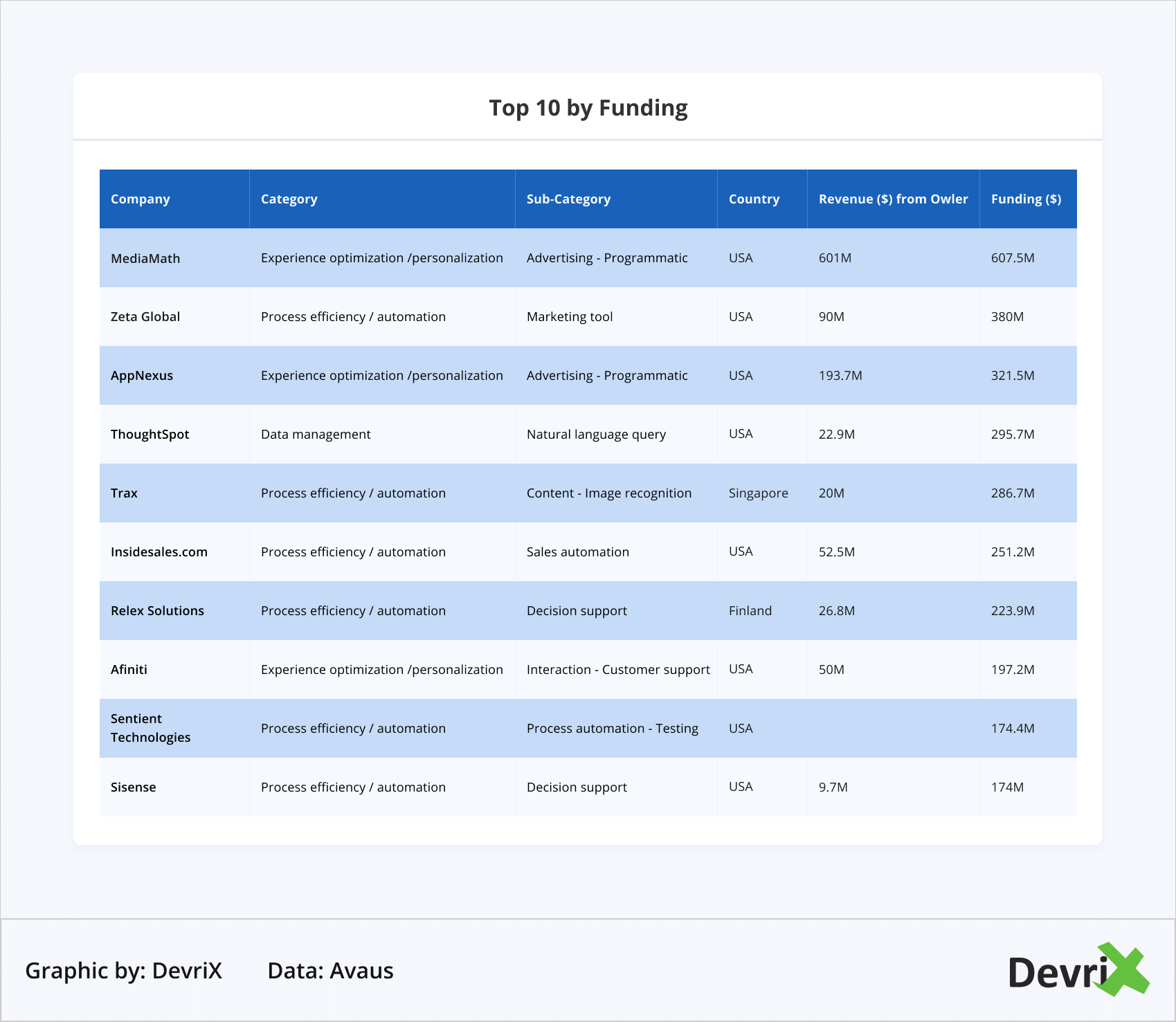The height and width of the screenshot is (1022, 1176).
Task: Click the Country column header
Action: tap(754, 199)
